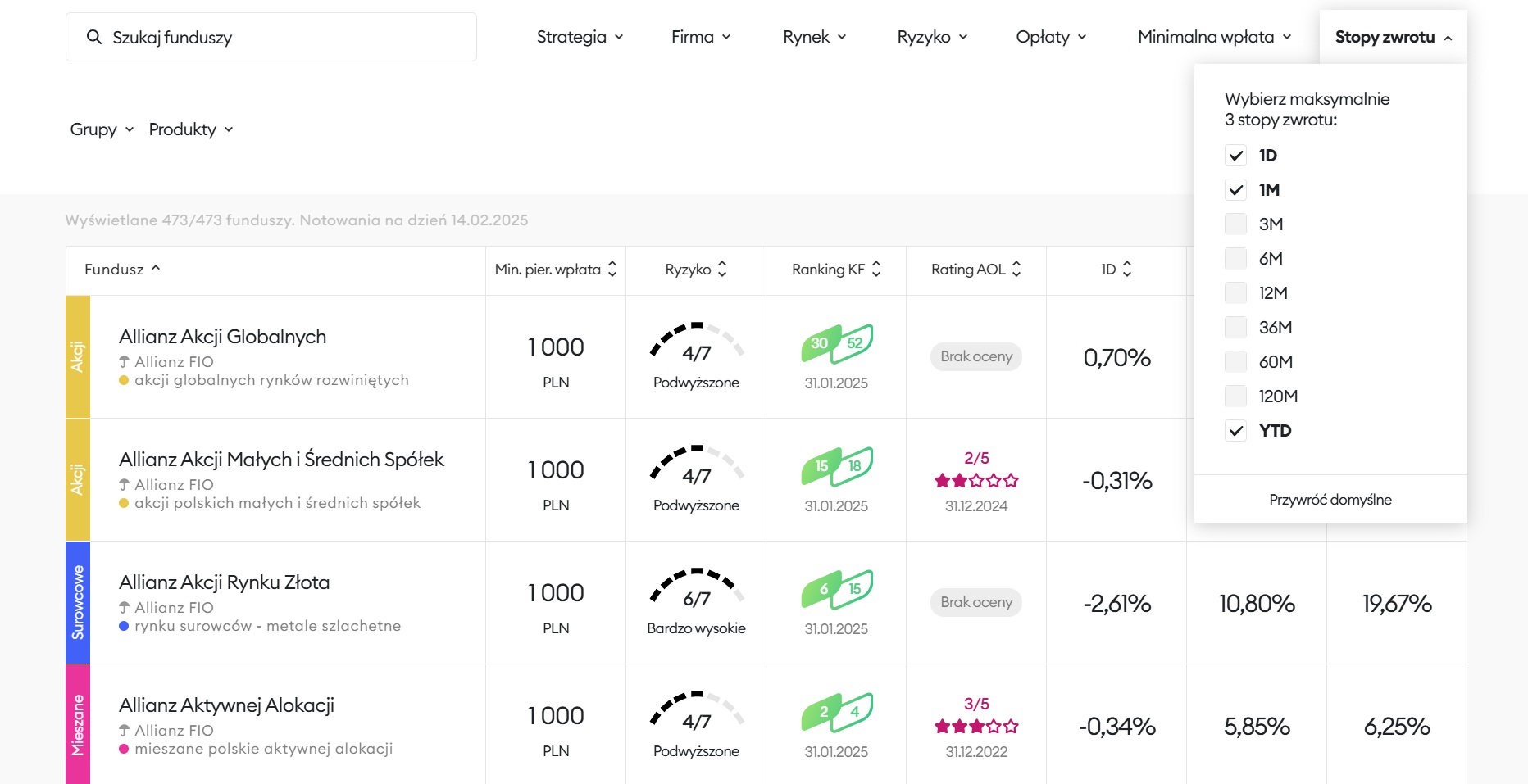Image resolution: width=1528 pixels, height=784 pixels.
Task: Sort by Ryzyko column arrows
Action: point(722,269)
